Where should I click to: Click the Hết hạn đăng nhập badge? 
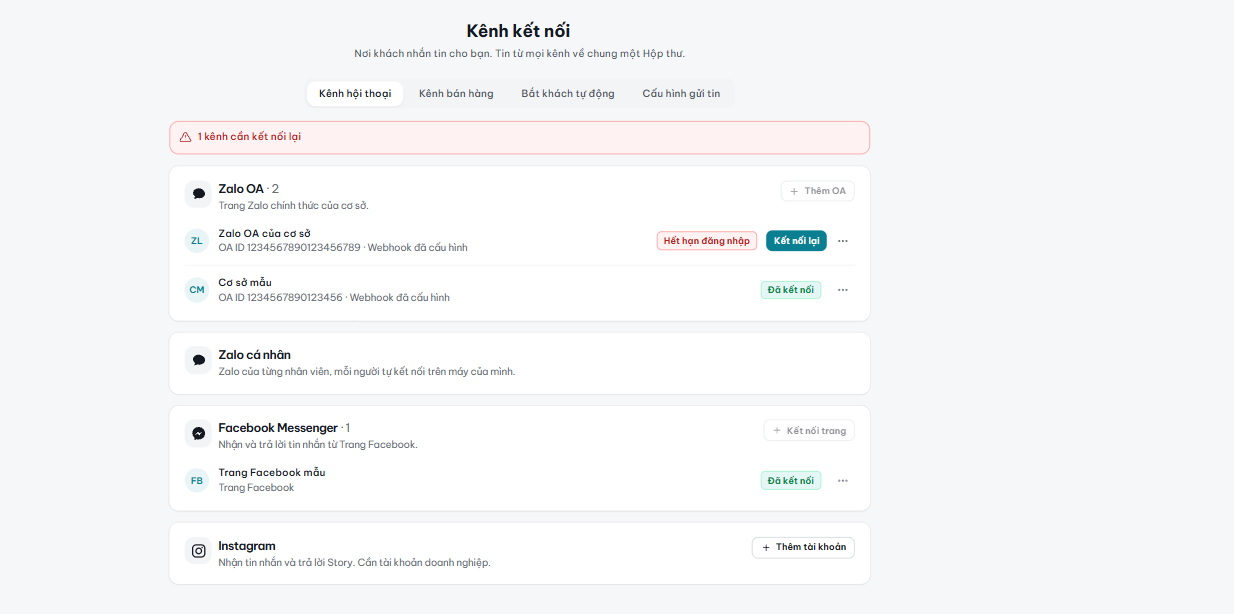pos(707,241)
